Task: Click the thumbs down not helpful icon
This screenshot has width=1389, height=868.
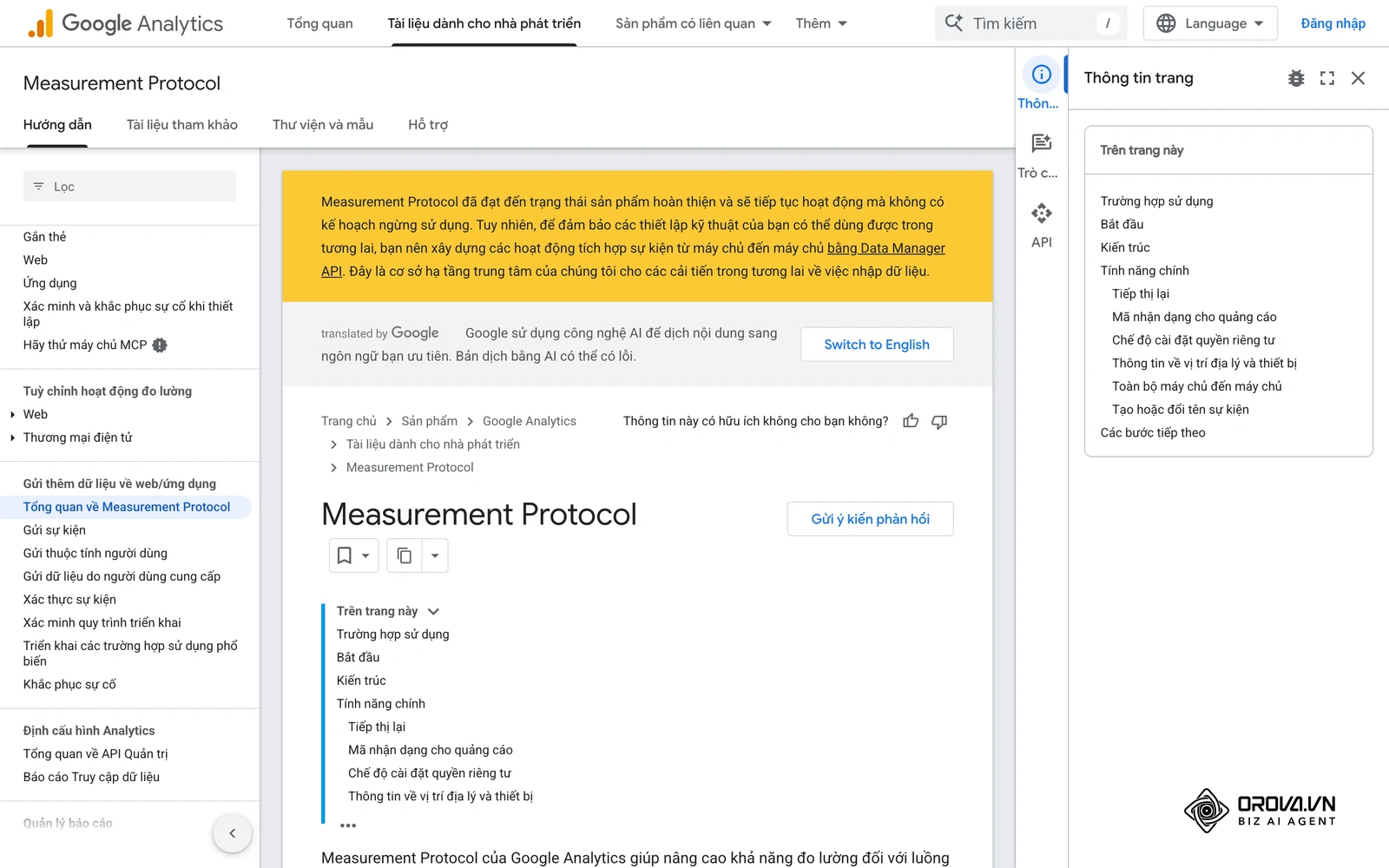Action: pos(939,421)
